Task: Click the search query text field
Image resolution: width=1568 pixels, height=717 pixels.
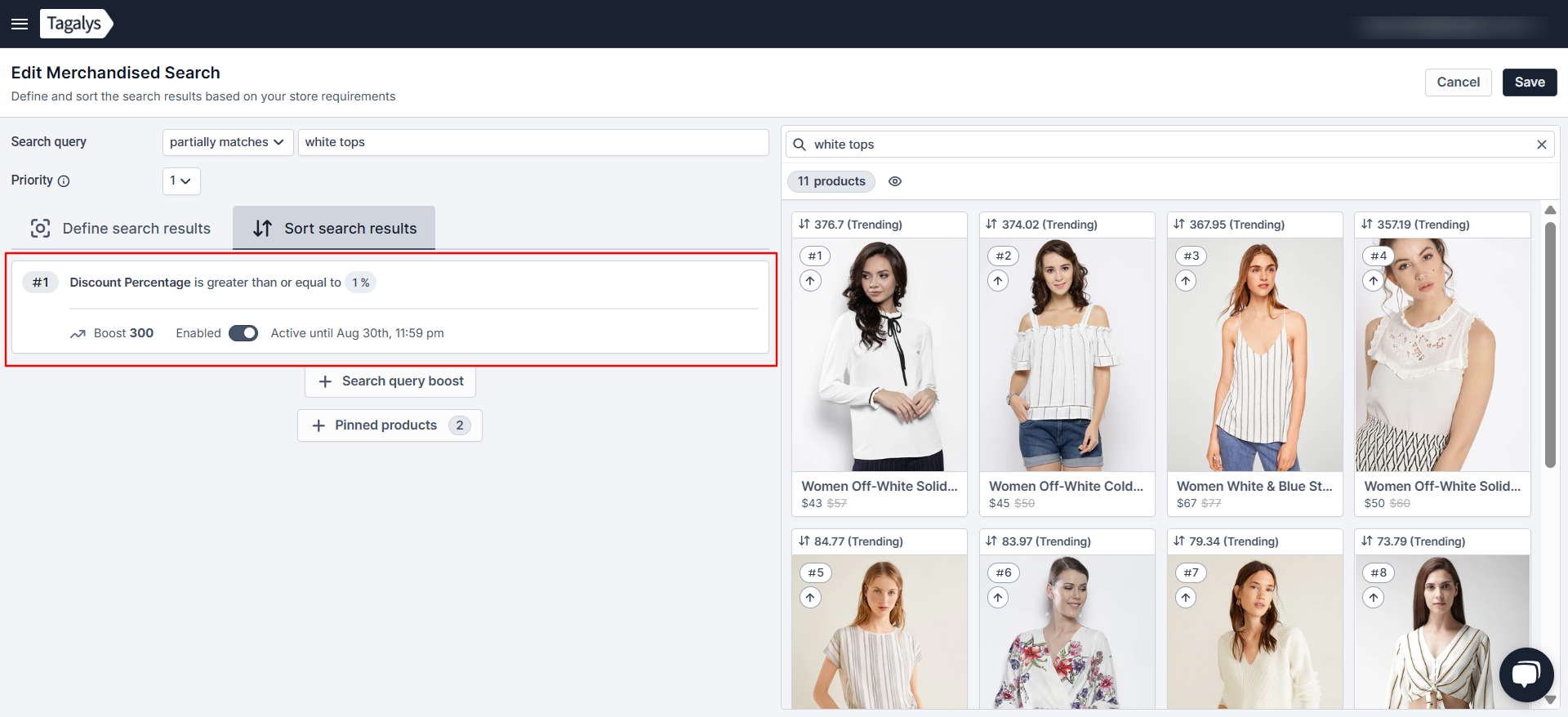Action: [x=533, y=142]
